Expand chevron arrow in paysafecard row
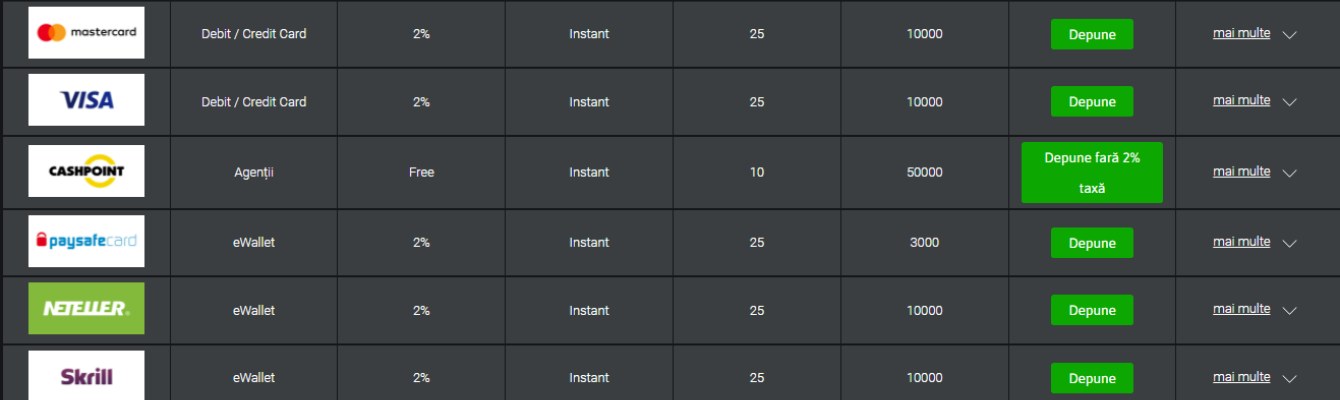Image resolution: width=1340 pixels, height=400 pixels. coord(1289,243)
